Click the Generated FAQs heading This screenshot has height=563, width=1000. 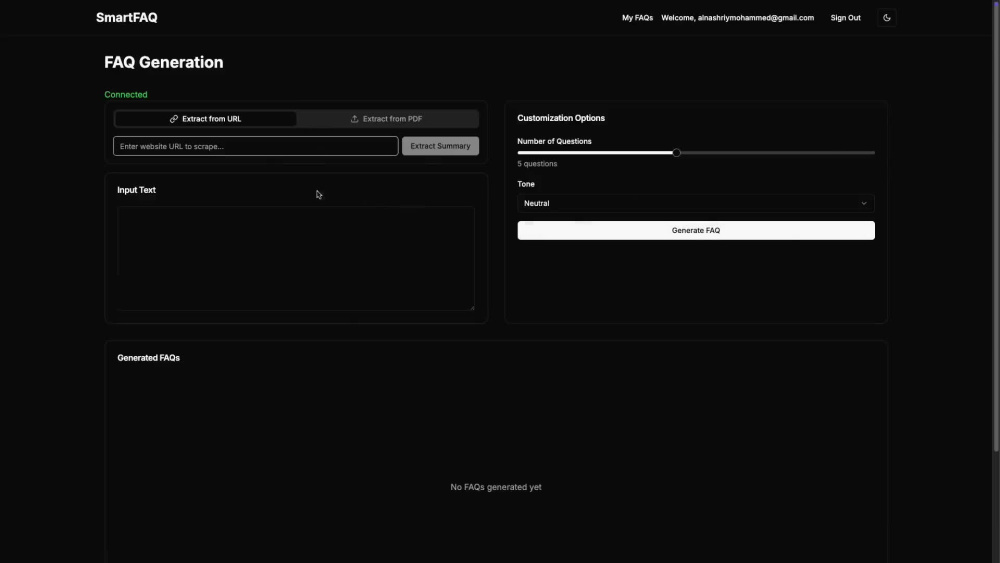[149, 358]
